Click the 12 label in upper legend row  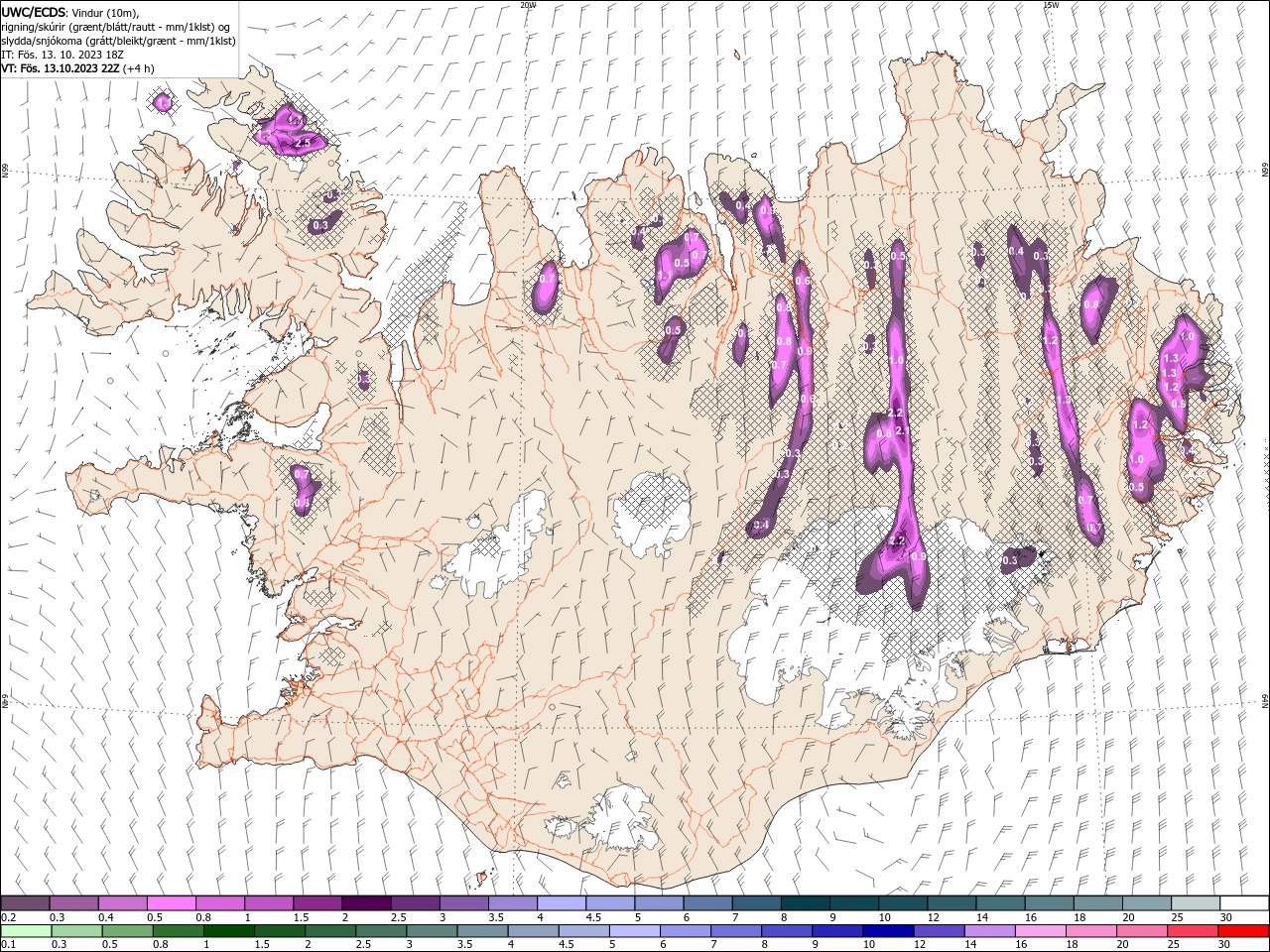[x=934, y=917]
